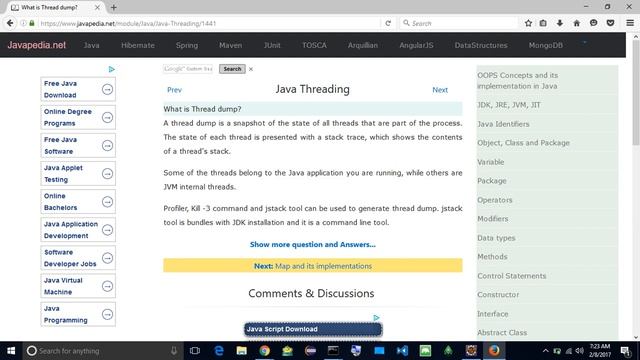Open the Firefox hamburger menu
Screen dimensions: 640x360
630,23
